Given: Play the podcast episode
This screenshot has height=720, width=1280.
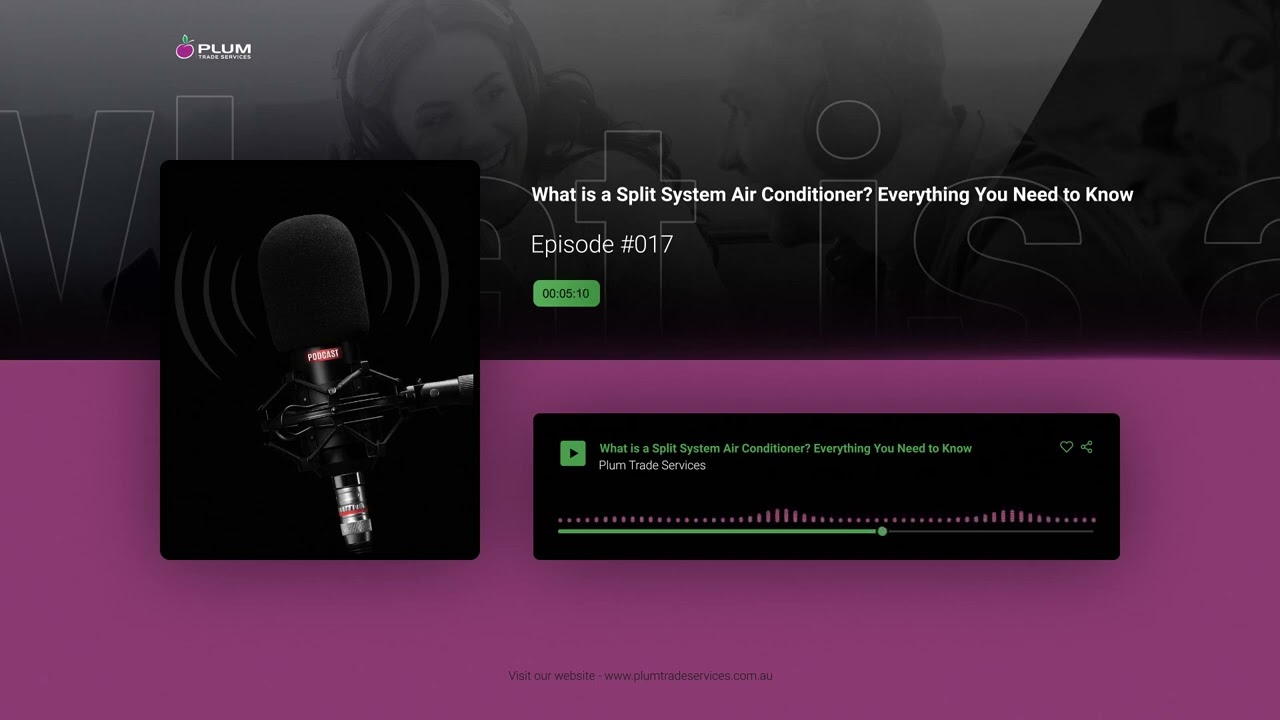Looking at the screenshot, I should 572,454.
